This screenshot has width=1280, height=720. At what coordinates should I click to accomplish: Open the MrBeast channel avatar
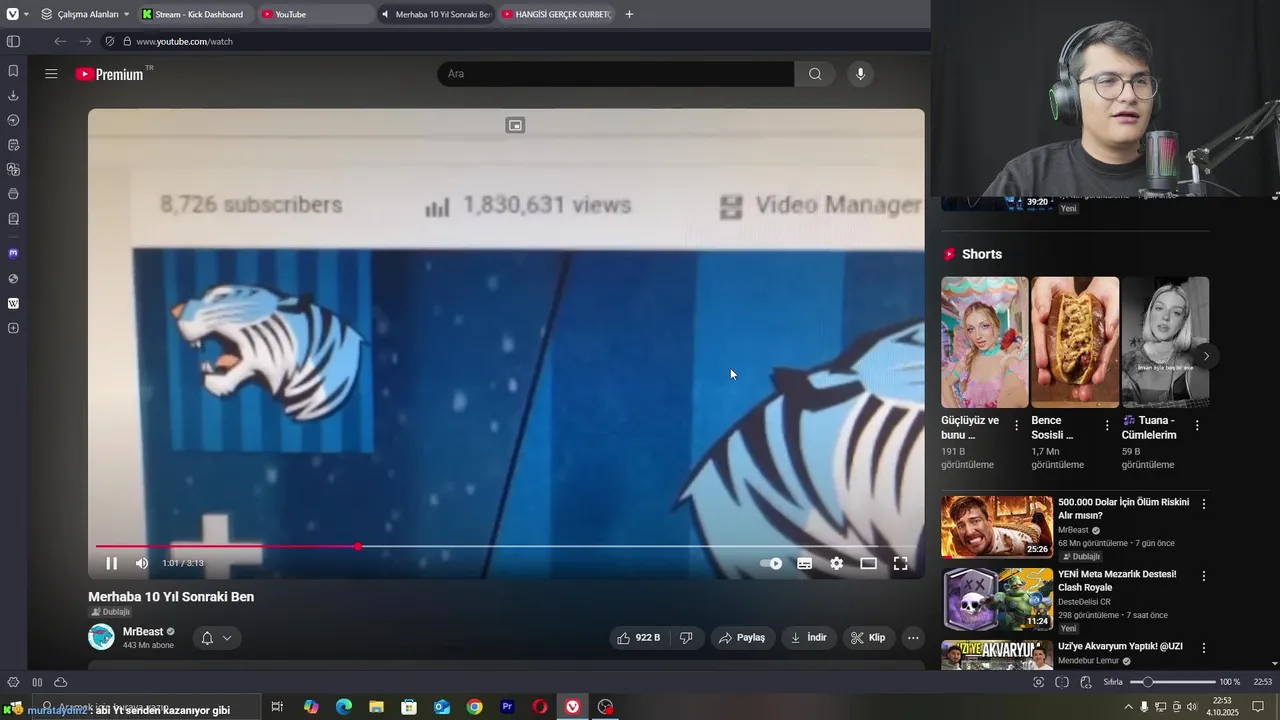(x=101, y=637)
